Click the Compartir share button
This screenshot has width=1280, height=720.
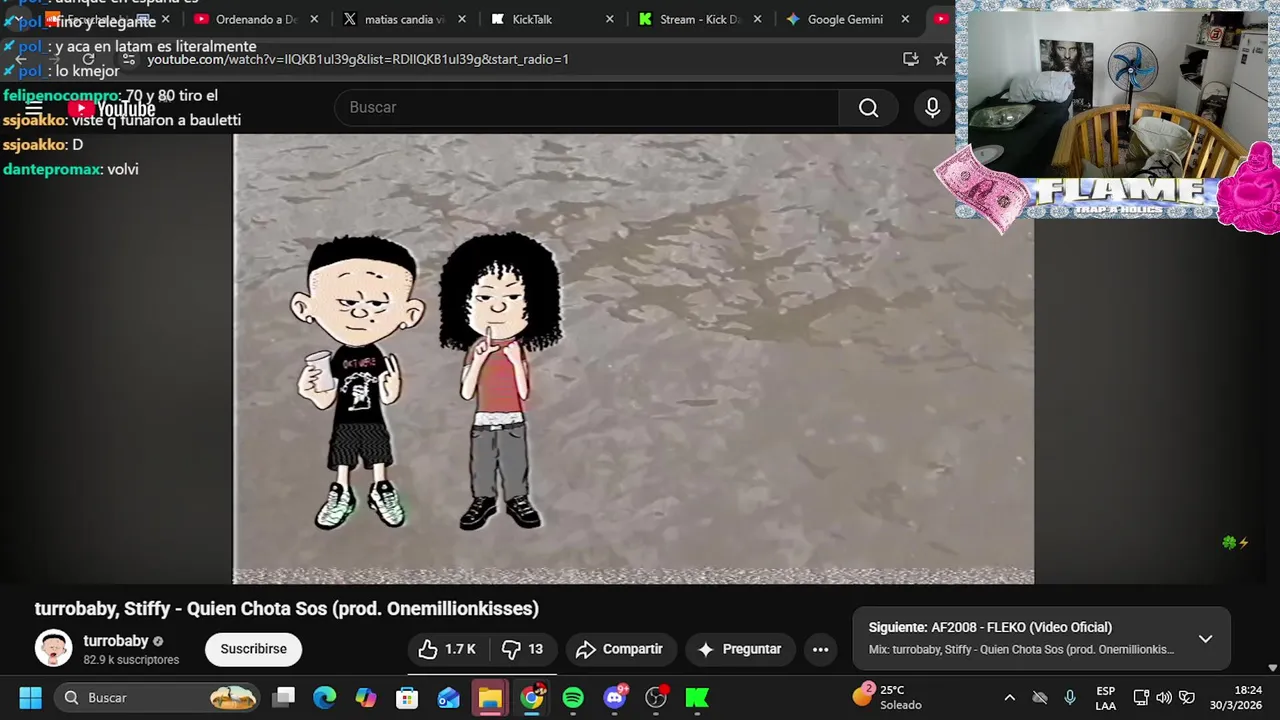[x=621, y=649]
